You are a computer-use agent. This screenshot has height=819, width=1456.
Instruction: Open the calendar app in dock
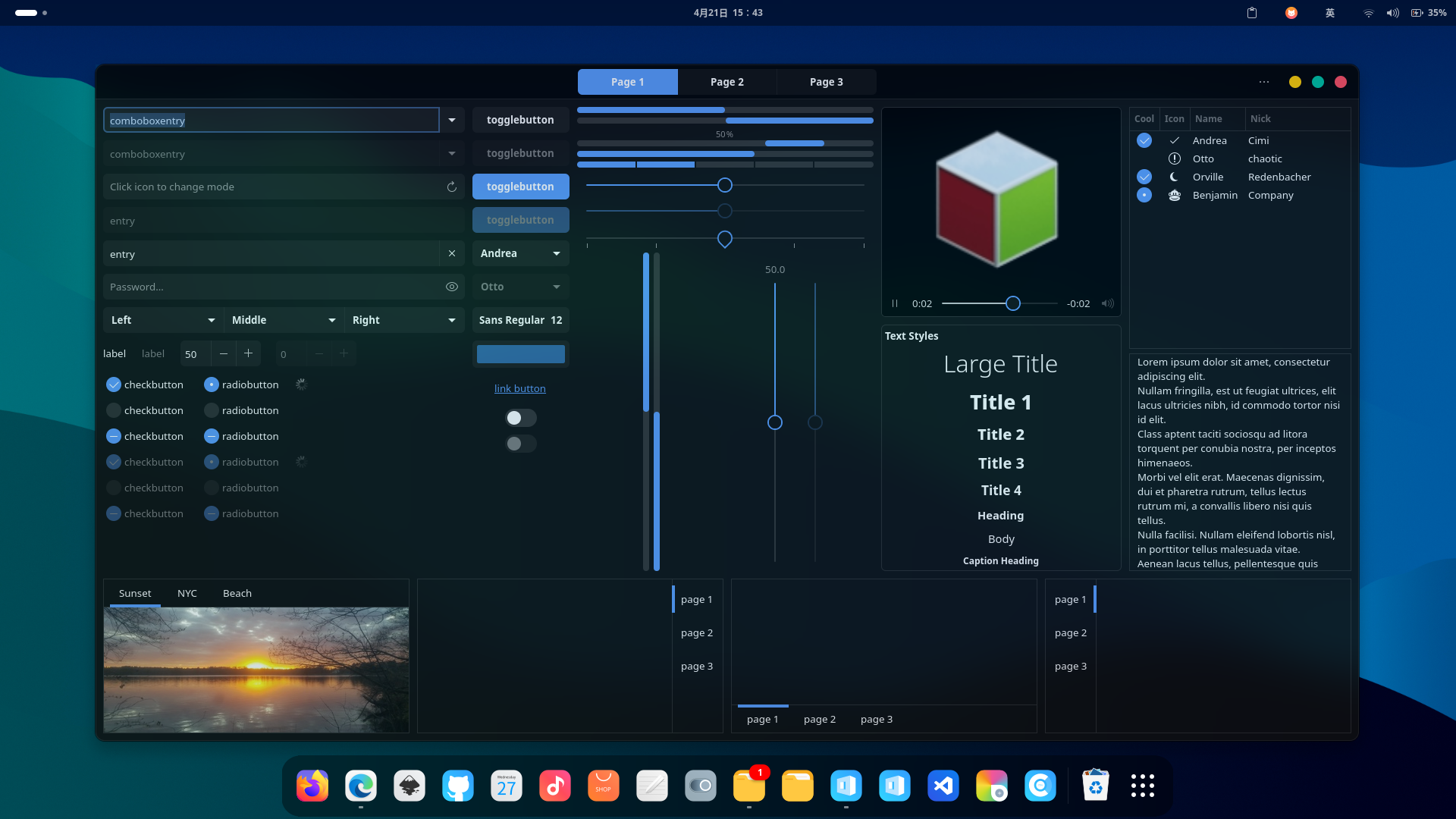pos(507,786)
